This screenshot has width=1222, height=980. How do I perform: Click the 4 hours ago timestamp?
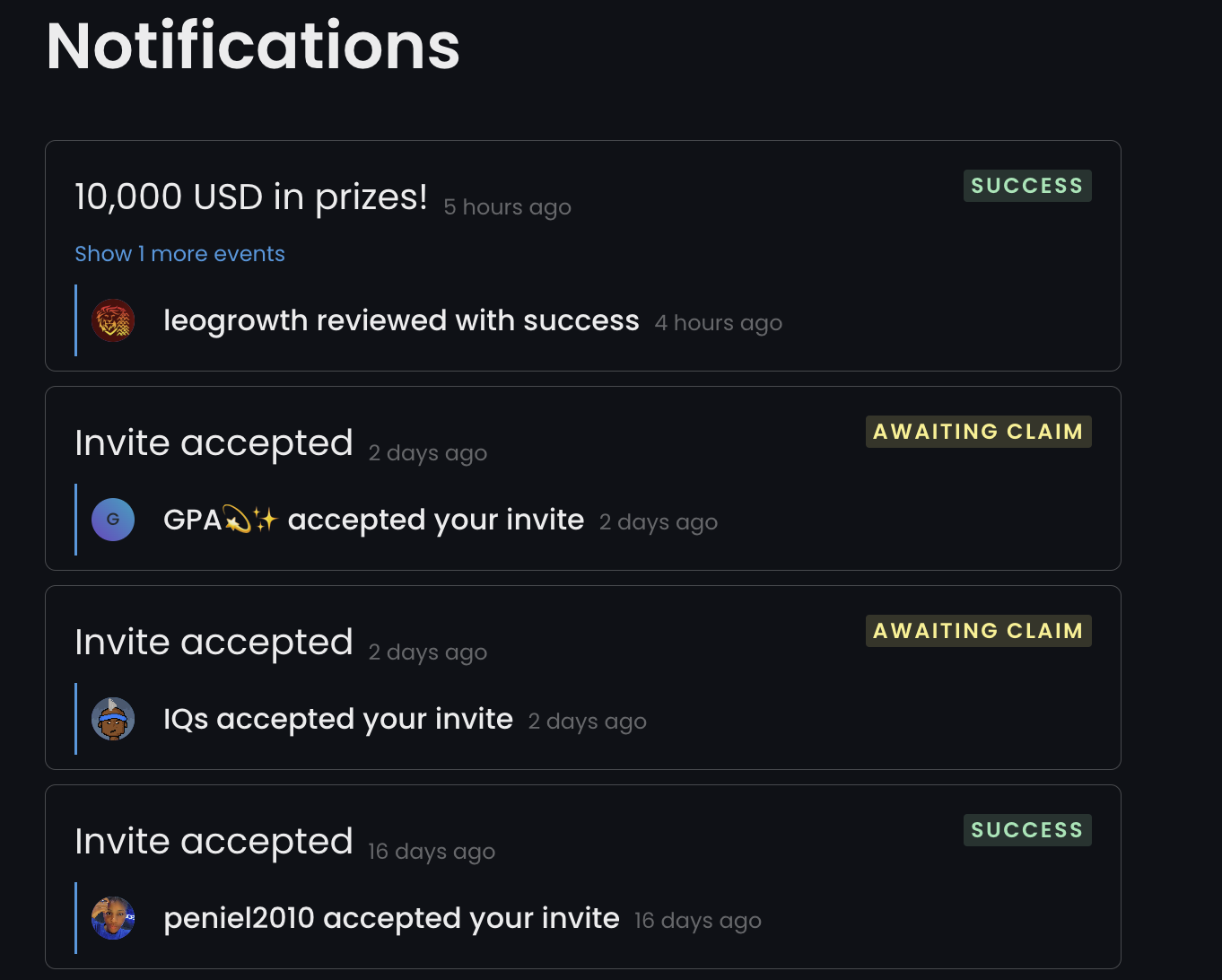(719, 323)
